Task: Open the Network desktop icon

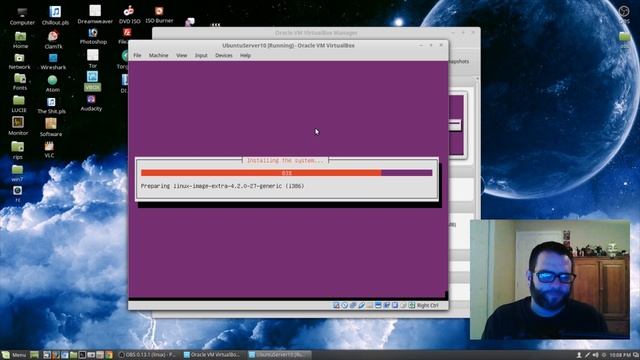Action: [19, 61]
